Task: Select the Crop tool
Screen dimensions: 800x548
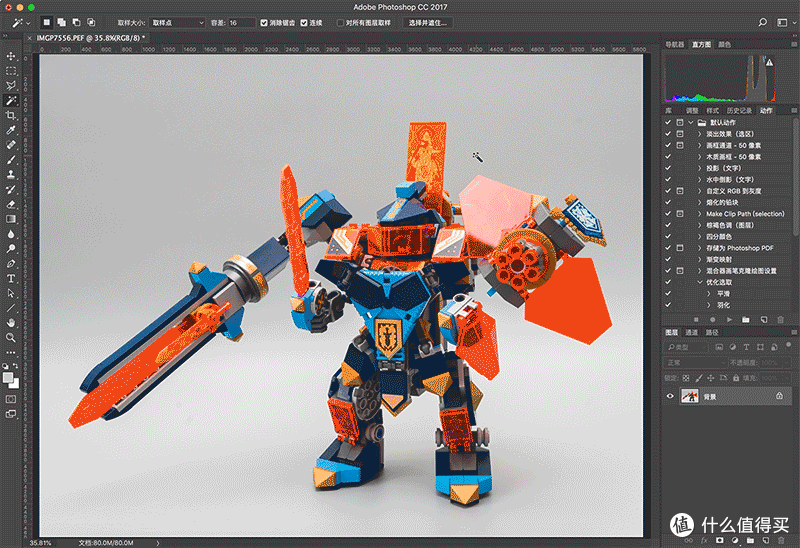Action: point(11,115)
